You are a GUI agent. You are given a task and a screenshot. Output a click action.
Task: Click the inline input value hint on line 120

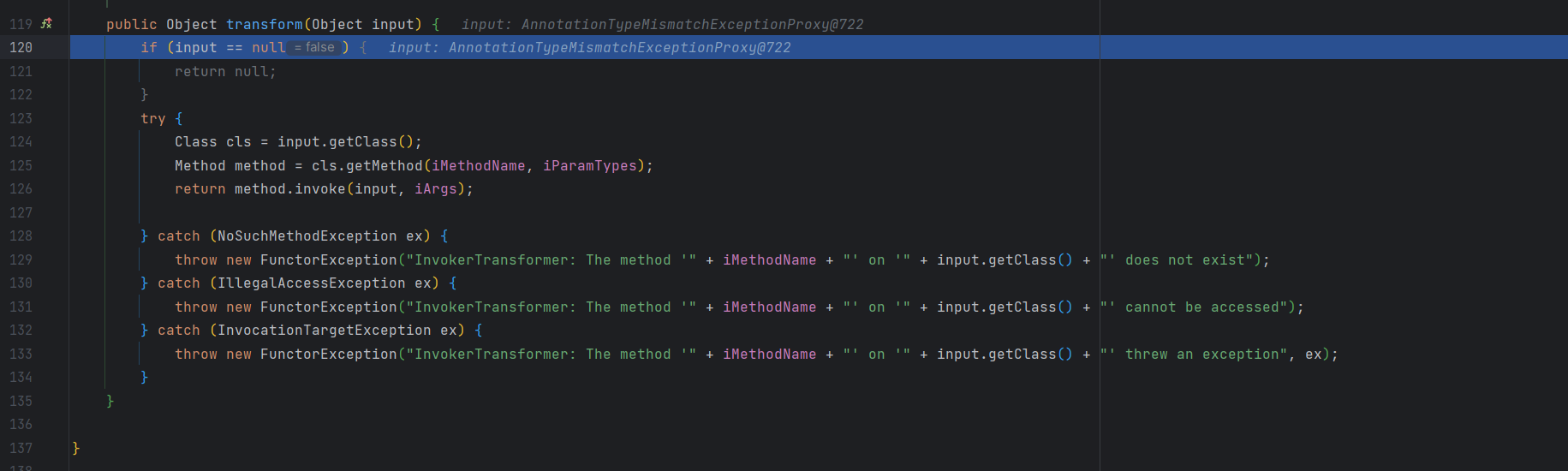[589, 48]
